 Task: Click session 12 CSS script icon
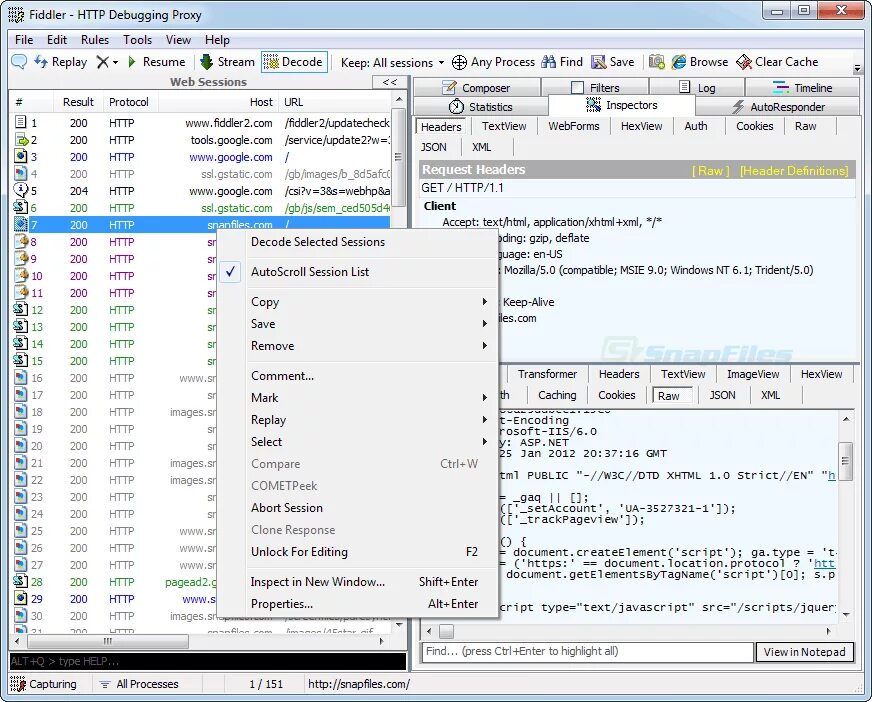tap(21, 309)
